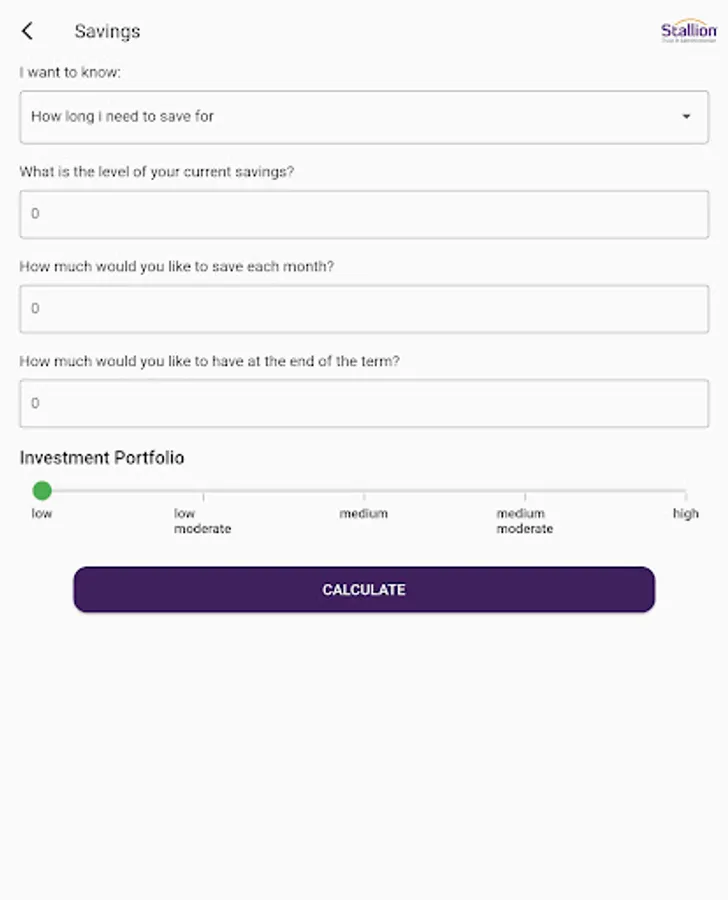Click the green slider handle
This screenshot has height=900, width=728.
pyautogui.click(x=42, y=491)
